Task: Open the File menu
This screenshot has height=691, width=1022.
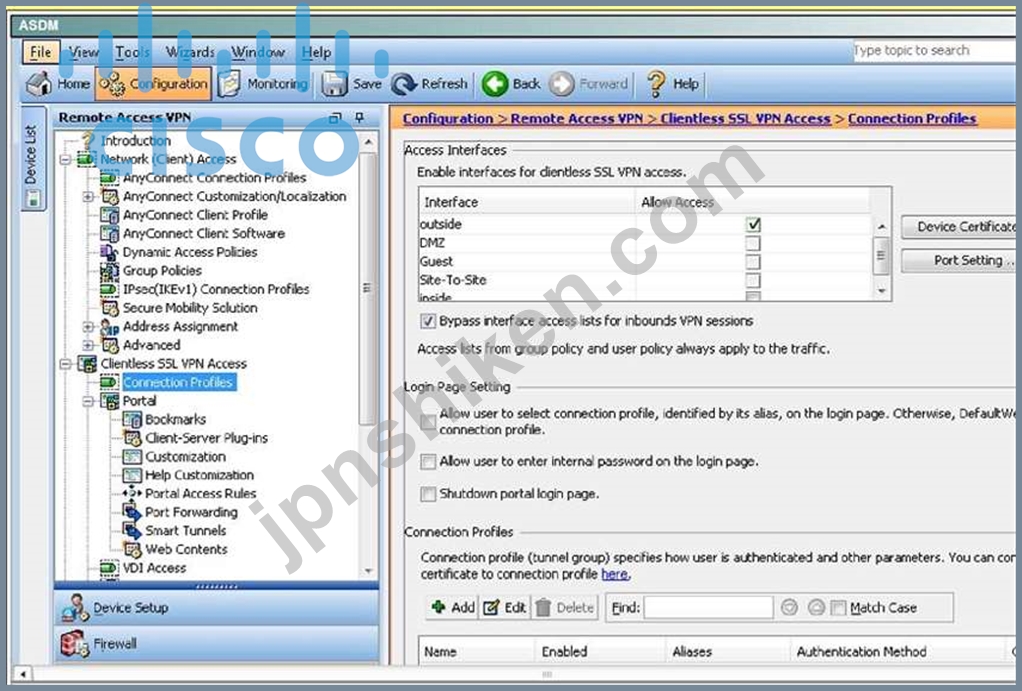Action: coord(40,52)
